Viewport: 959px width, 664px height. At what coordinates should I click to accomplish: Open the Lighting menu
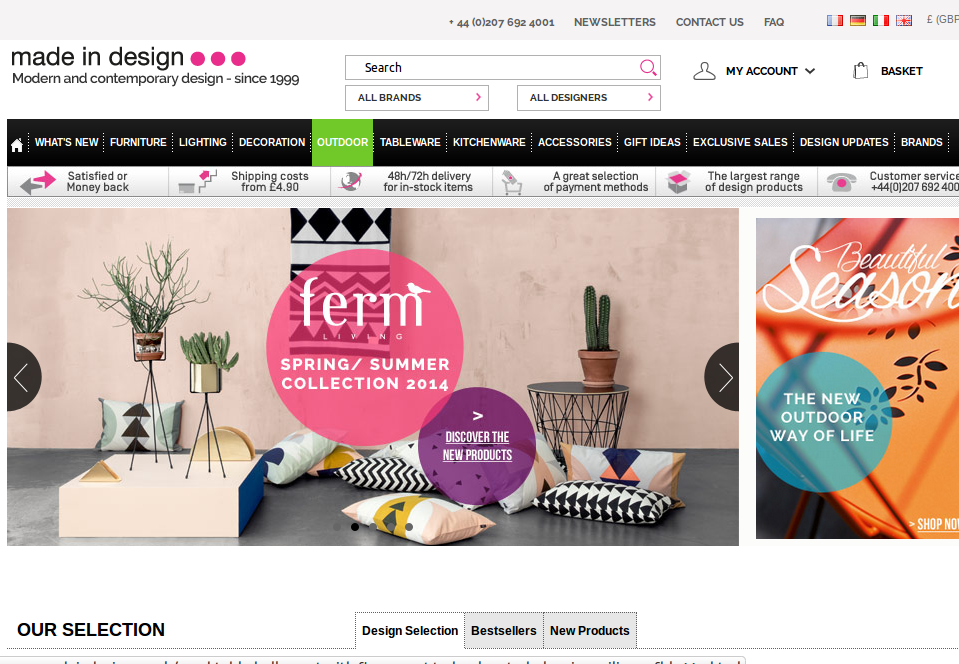(202, 142)
